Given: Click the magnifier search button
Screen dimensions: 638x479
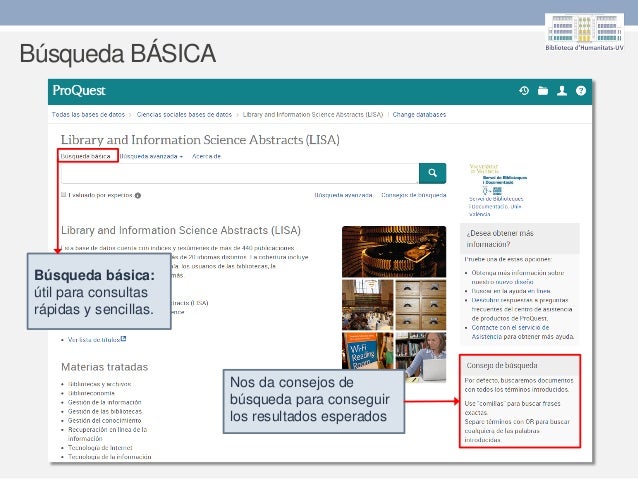Looking at the screenshot, I should tap(433, 173).
